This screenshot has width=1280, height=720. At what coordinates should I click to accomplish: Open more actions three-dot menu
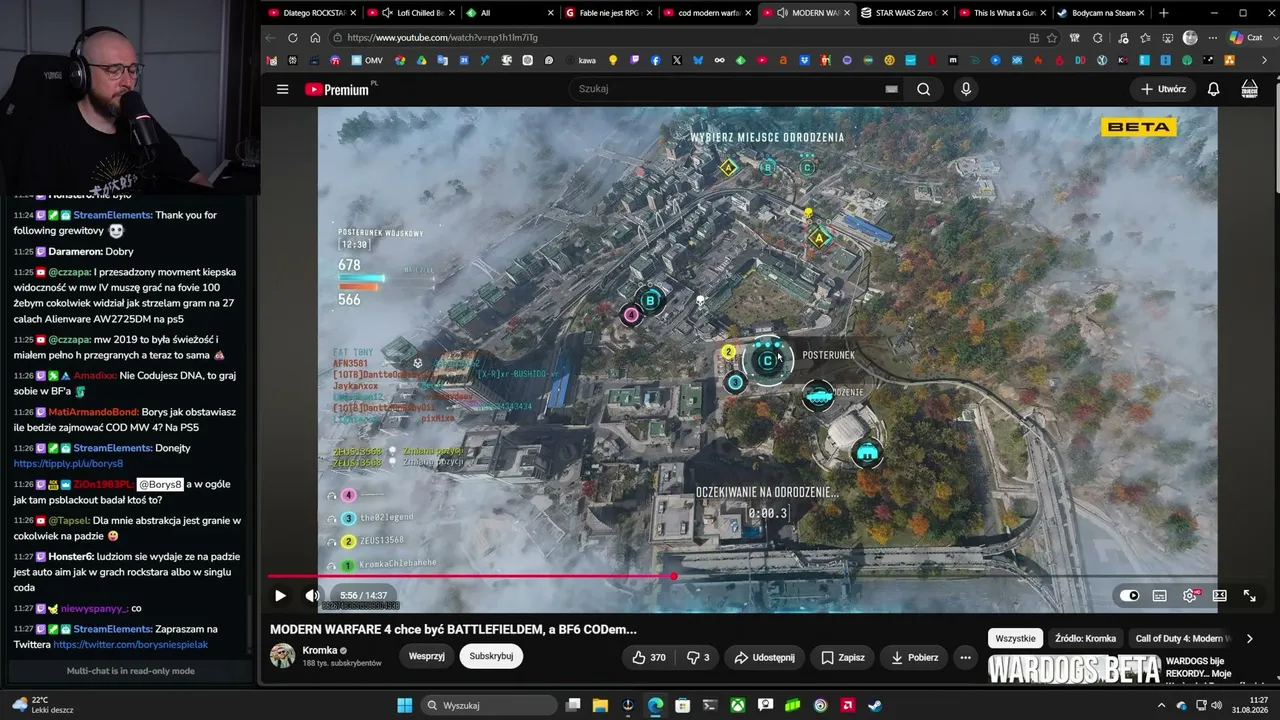tap(965, 657)
